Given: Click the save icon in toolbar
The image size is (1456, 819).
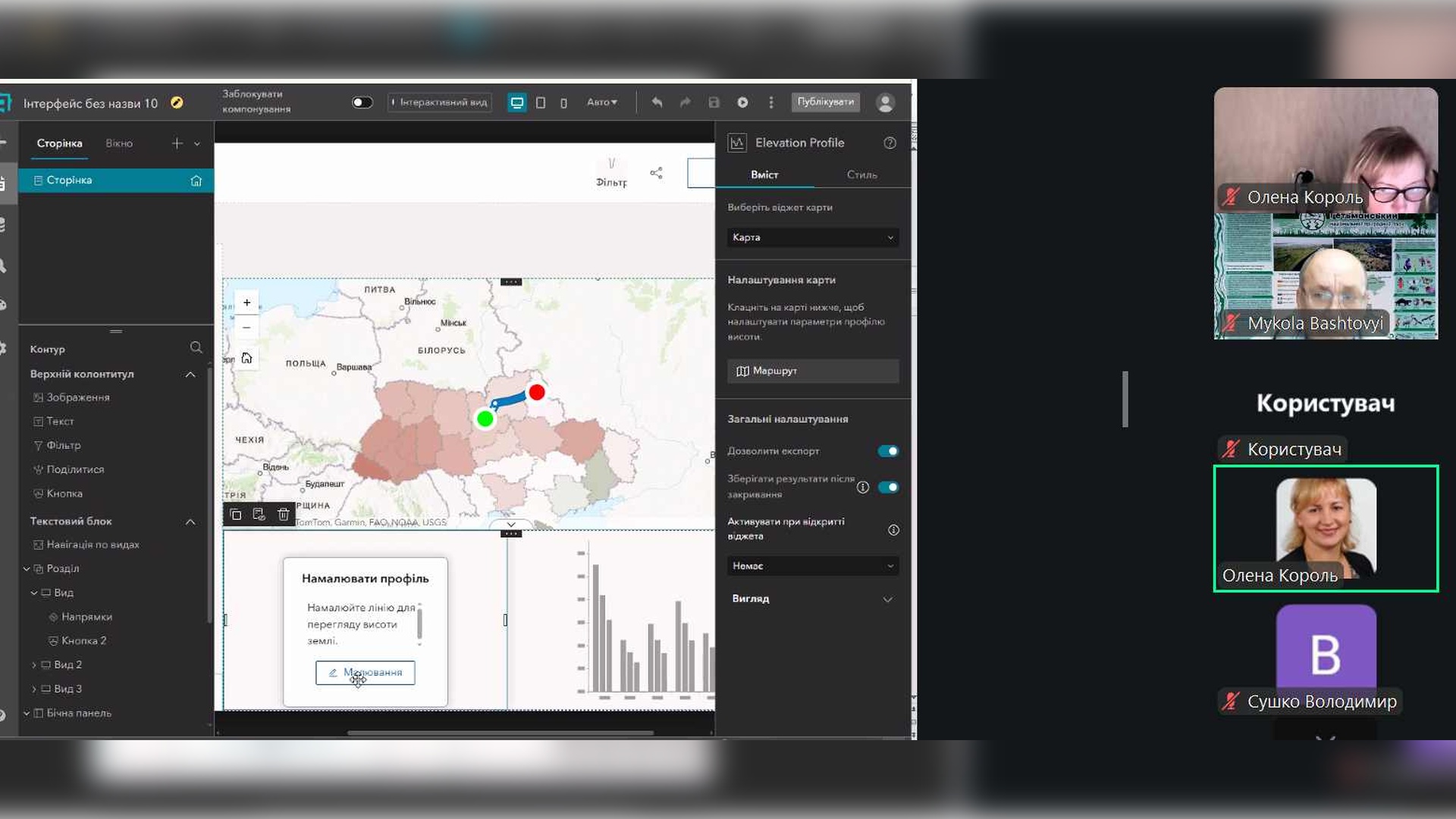Looking at the screenshot, I should [x=714, y=102].
